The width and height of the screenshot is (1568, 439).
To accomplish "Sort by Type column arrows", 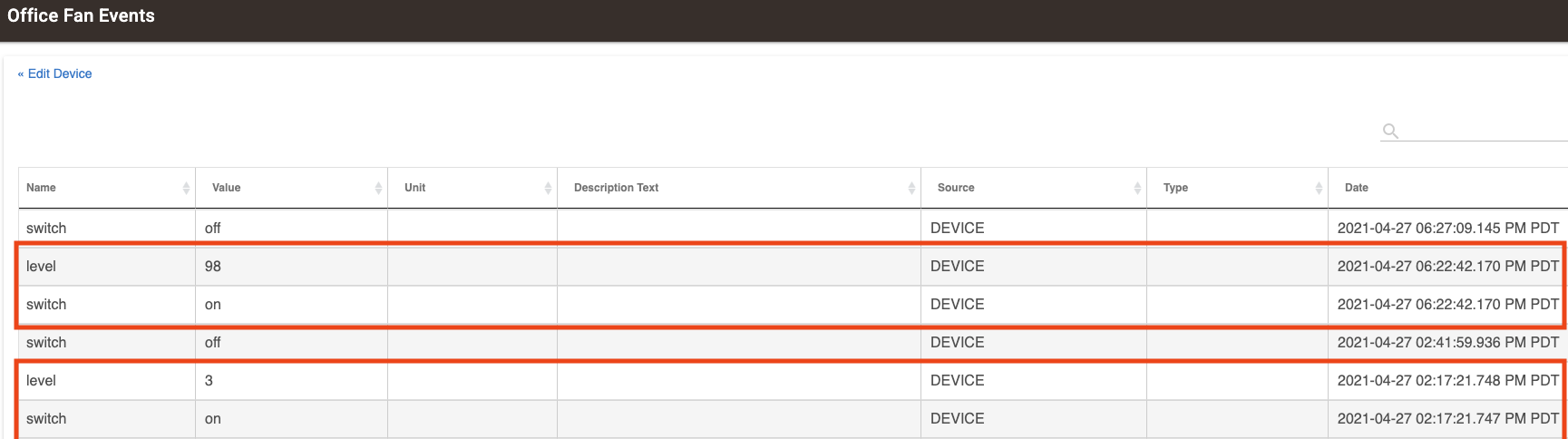I will click(1319, 188).
